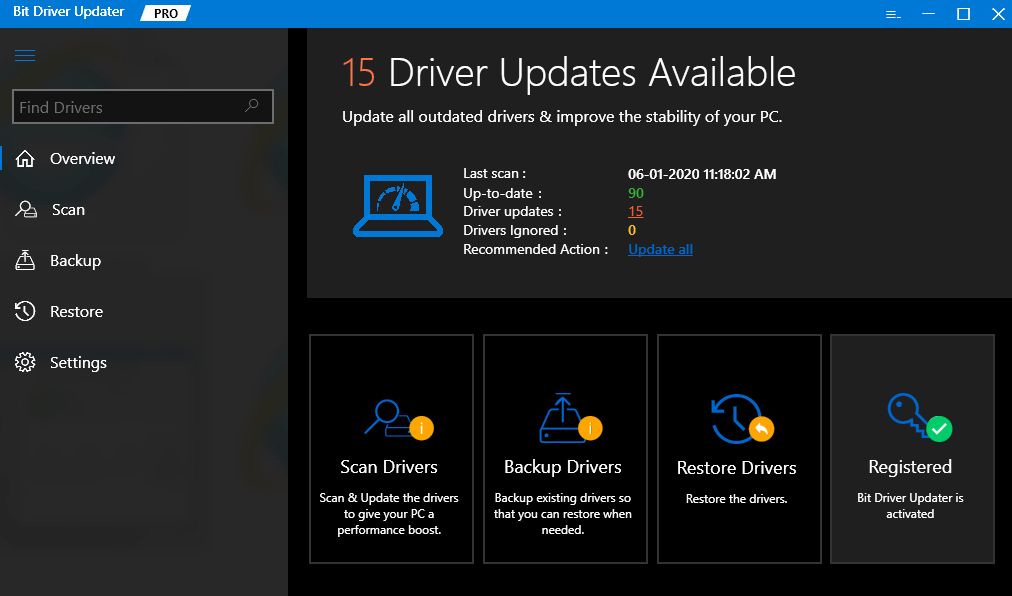Open Settings from the sidebar
The width and height of the screenshot is (1012, 596).
click(x=78, y=362)
